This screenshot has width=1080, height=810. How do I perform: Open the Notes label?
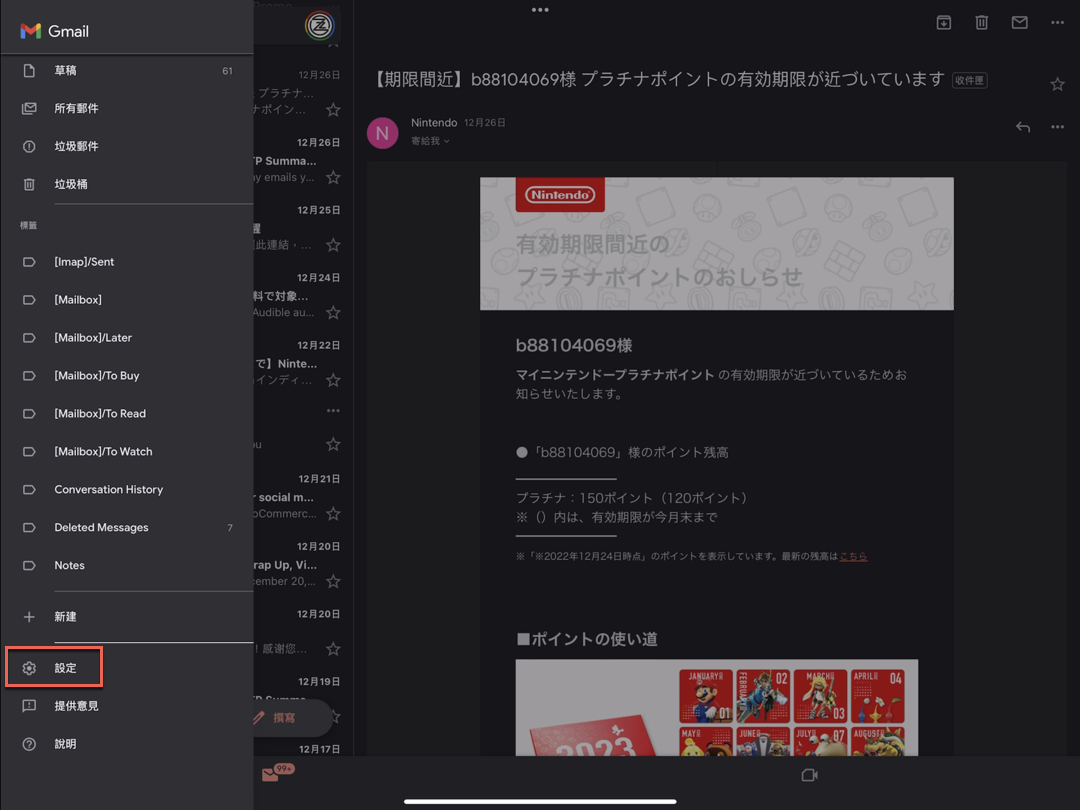[127, 565]
